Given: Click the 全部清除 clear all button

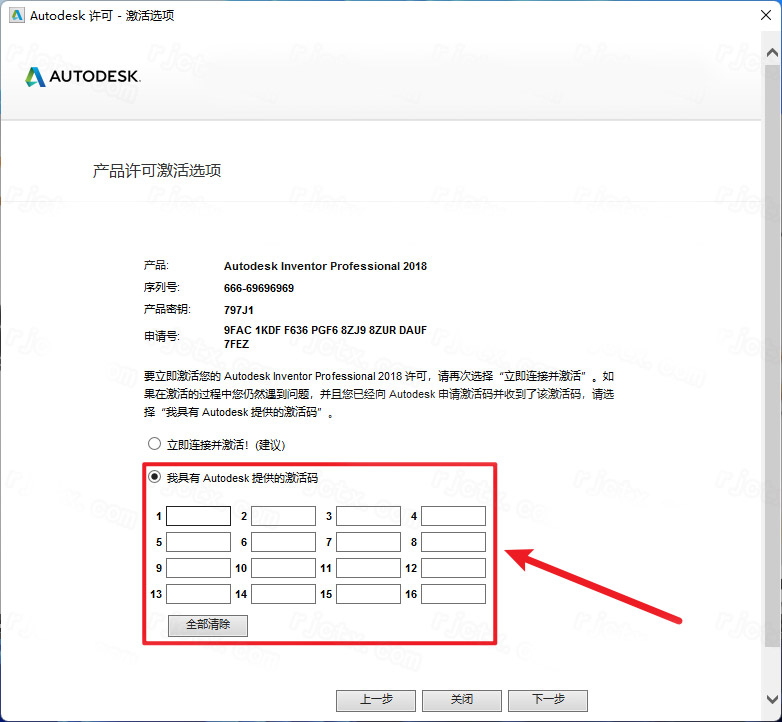Looking at the screenshot, I should pyautogui.click(x=208, y=625).
